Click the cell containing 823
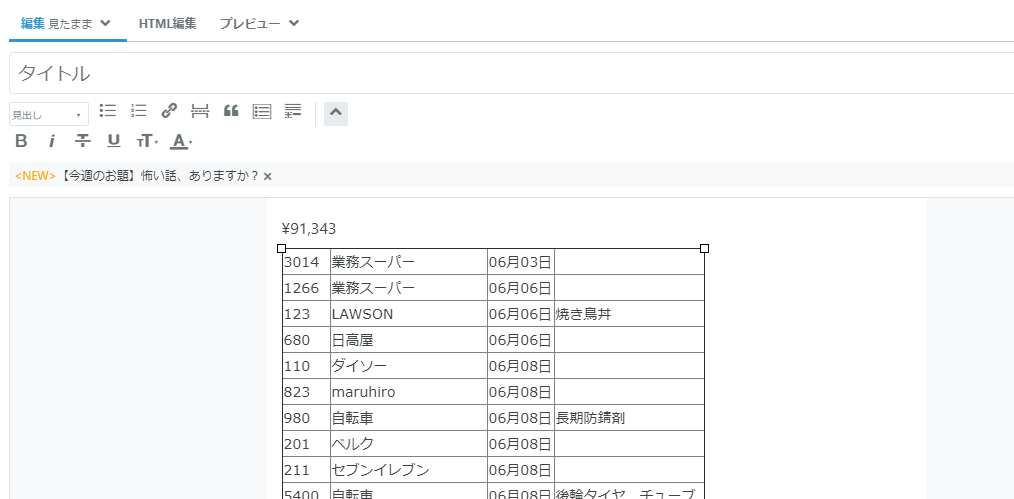Screen dimensions: 1014x499 pos(307,392)
